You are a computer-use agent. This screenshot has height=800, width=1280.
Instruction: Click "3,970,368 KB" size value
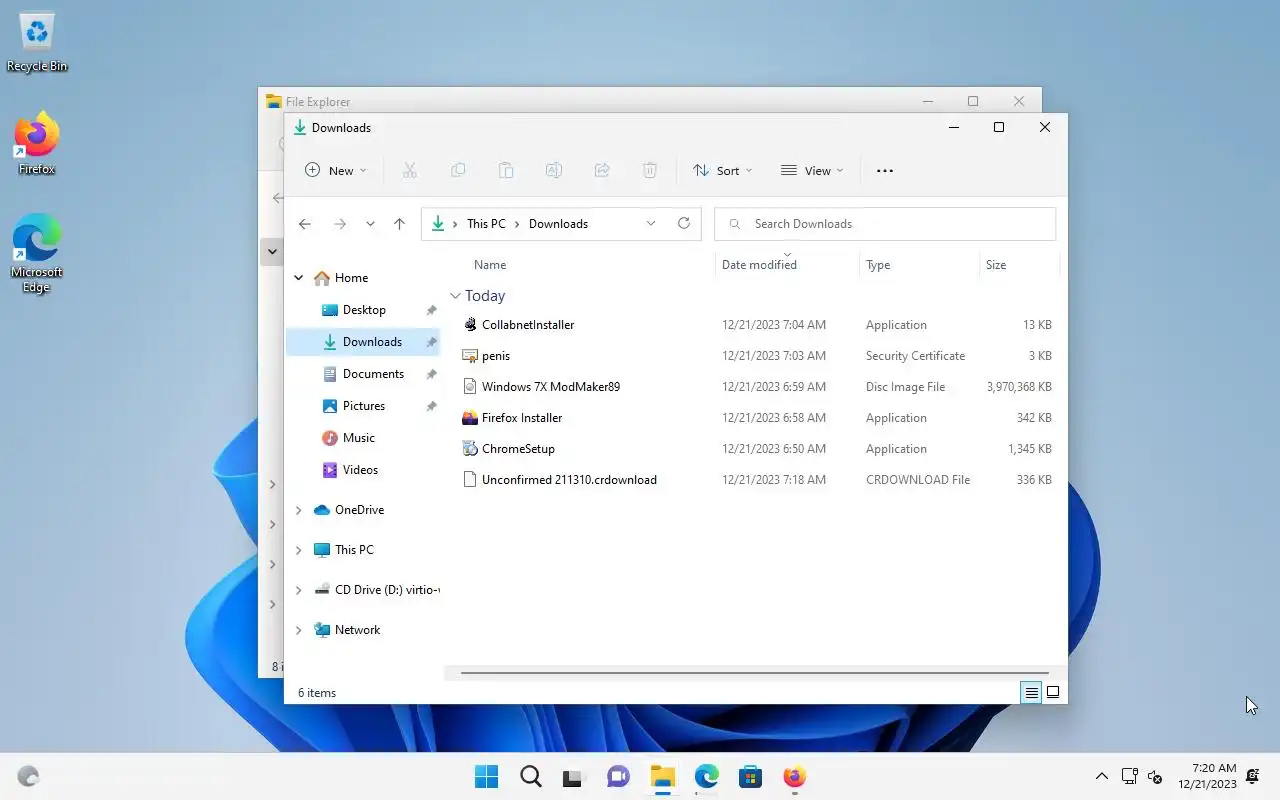[x=1019, y=387]
